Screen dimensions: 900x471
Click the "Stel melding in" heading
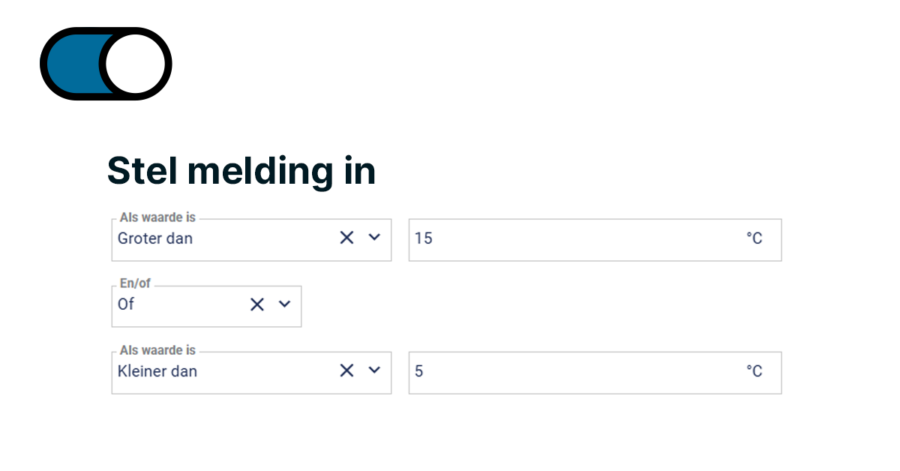[x=241, y=171]
